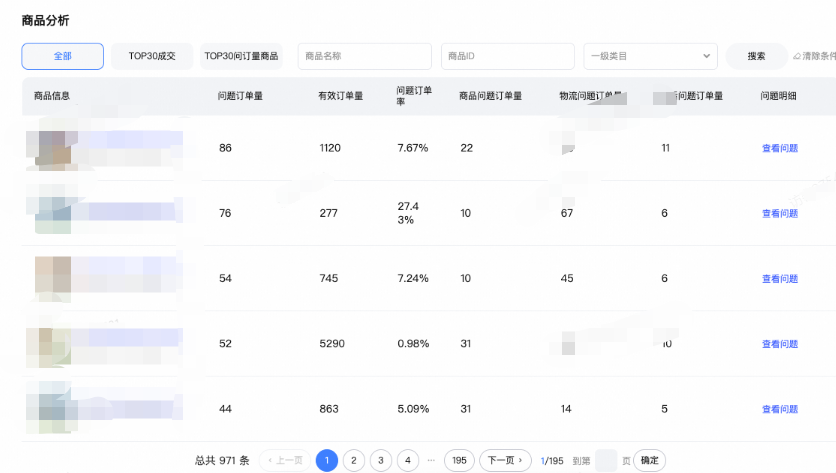Image resolution: width=836 pixels, height=473 pixels.
Task: Jump to last page 195
Action: [459, 460]
